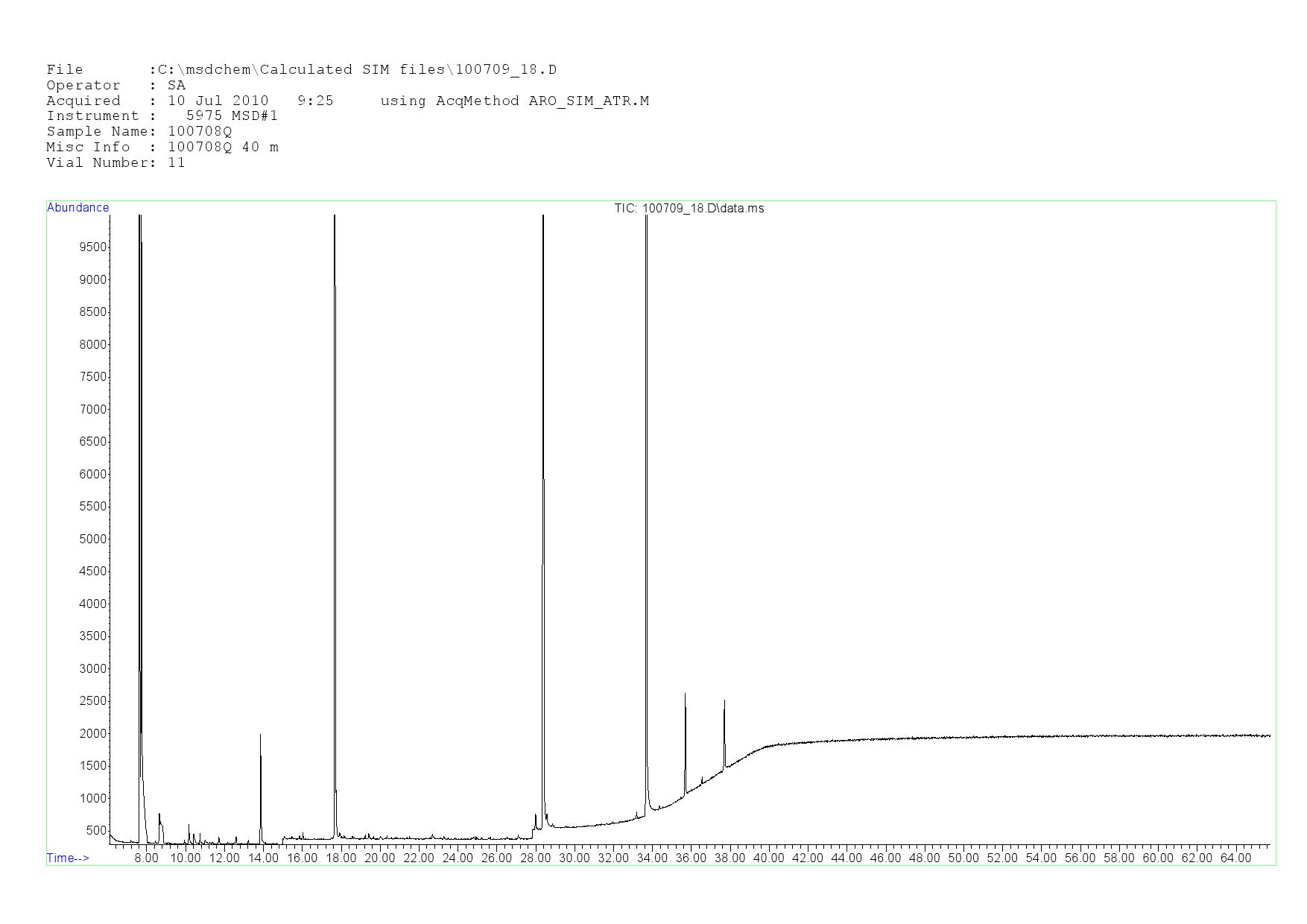The width and height of the screenshot is (1307, 924).
Task: Click the TIC: 100709_18.D\data.ms chart title
Action: click(x=689, y=209)
